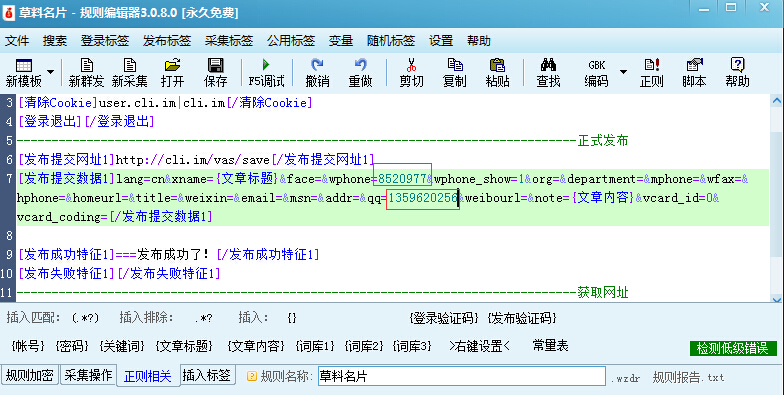Viewport: 784px width, 395px height.
Task: Switch to the 采集操作 tab
Action: point(88,375)
